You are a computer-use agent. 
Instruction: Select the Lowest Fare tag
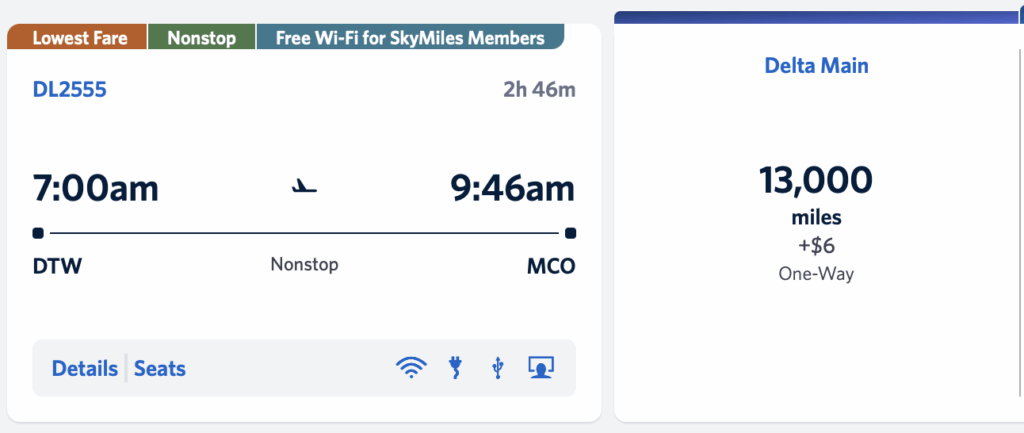[x=77, y=38]
